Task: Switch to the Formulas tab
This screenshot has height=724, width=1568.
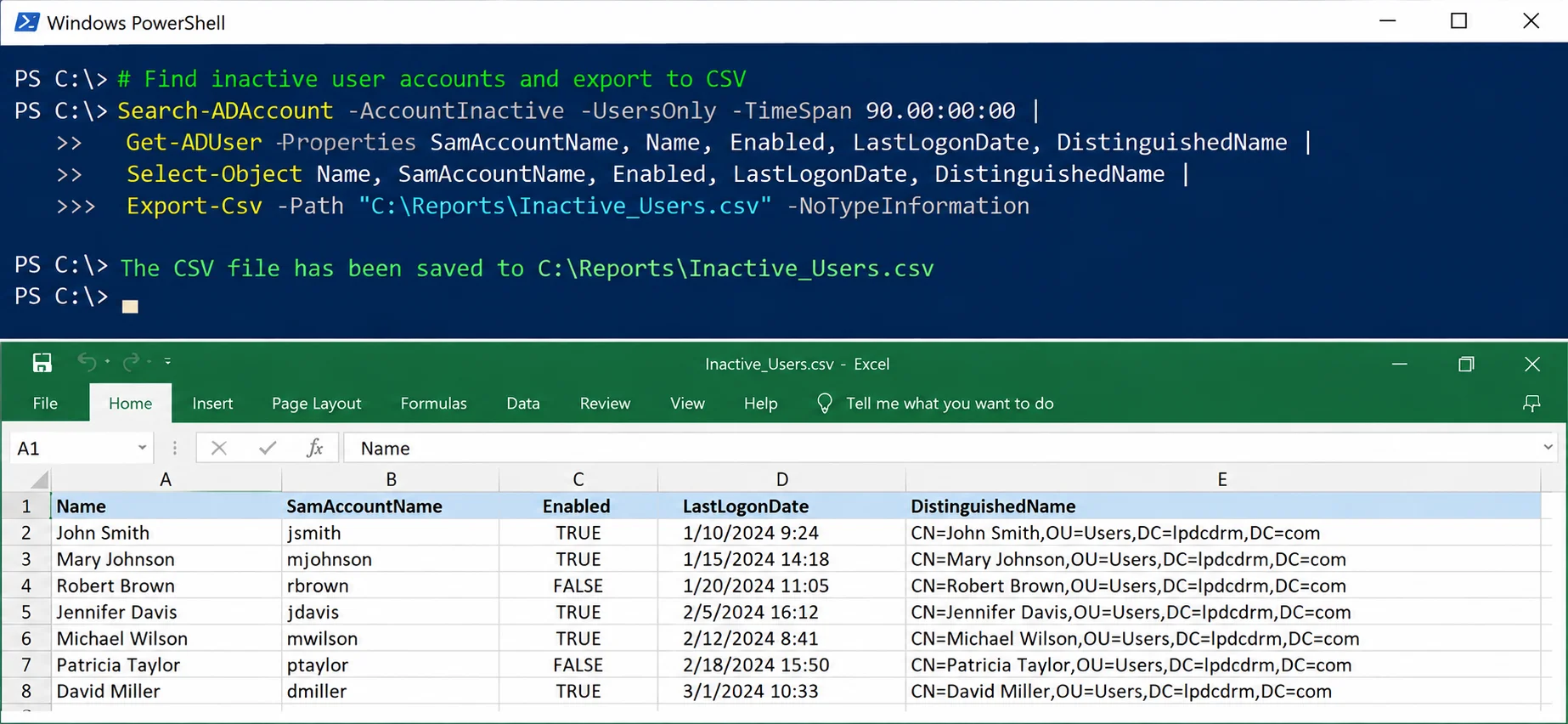Action: pos(433,404)
